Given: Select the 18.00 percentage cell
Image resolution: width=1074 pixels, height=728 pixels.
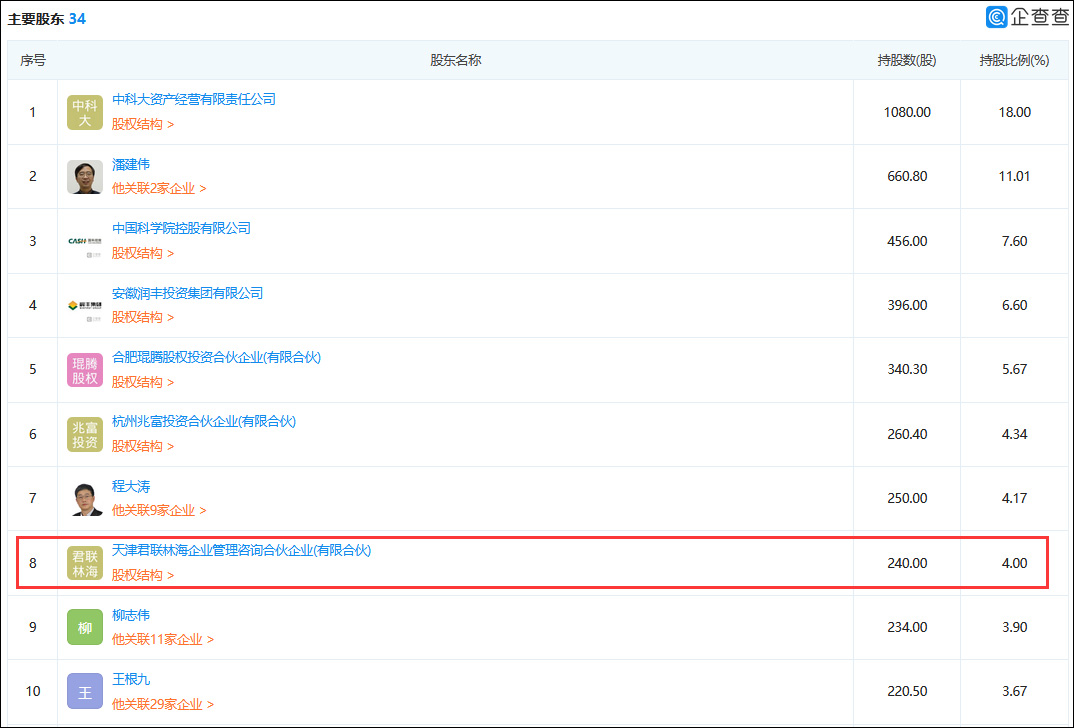Looking at the screenshot, I should pyautogui.click(x=1014, y=112).
